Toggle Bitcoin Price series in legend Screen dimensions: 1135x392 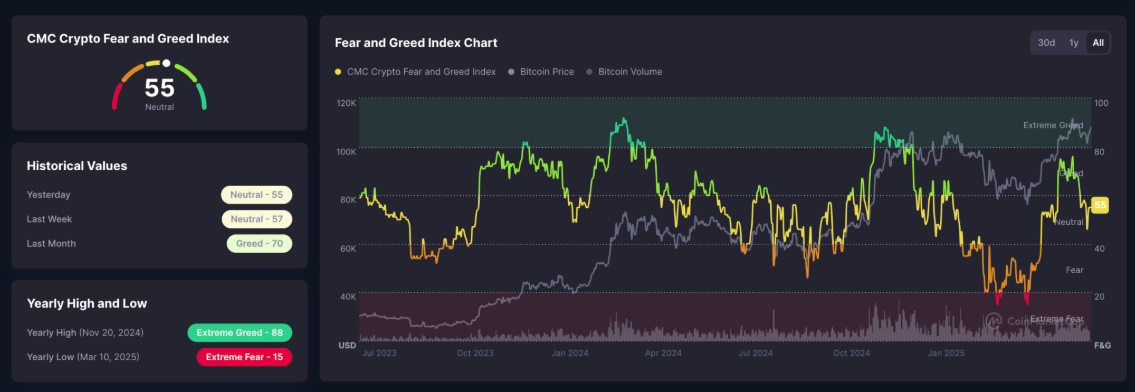point(541,72)
